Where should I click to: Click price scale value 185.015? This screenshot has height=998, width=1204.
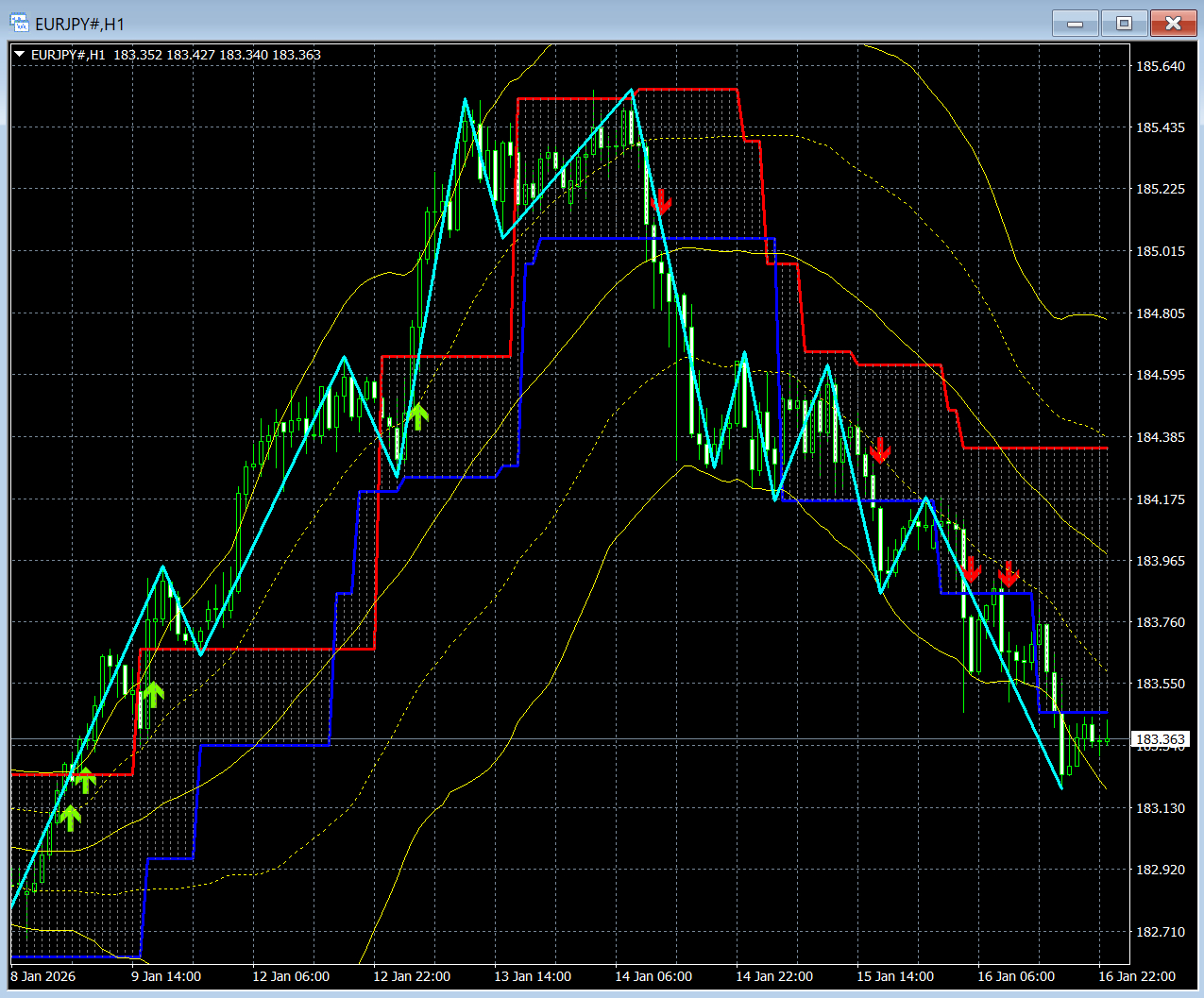(x=1160, y=251)
